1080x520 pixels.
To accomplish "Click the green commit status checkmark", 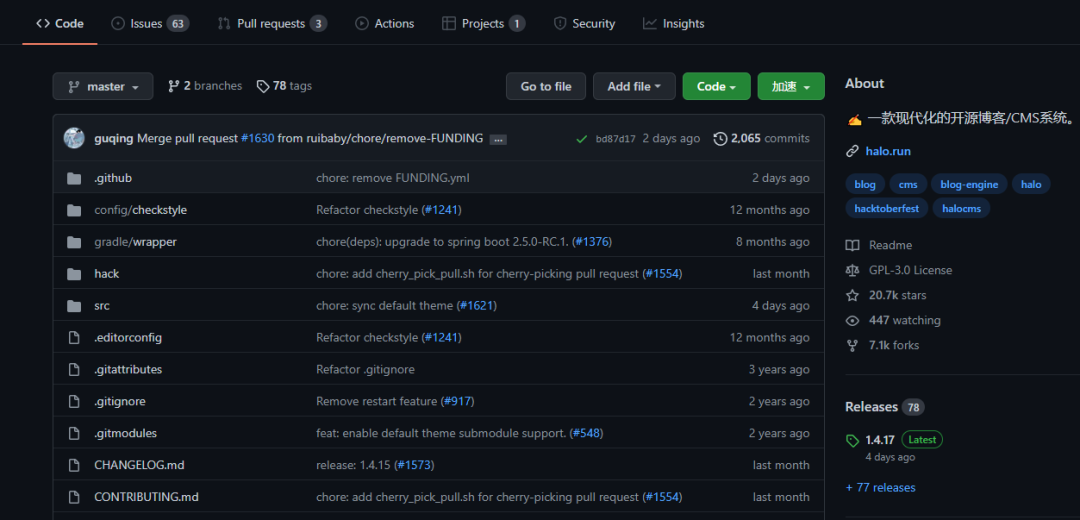I will 581,139.
